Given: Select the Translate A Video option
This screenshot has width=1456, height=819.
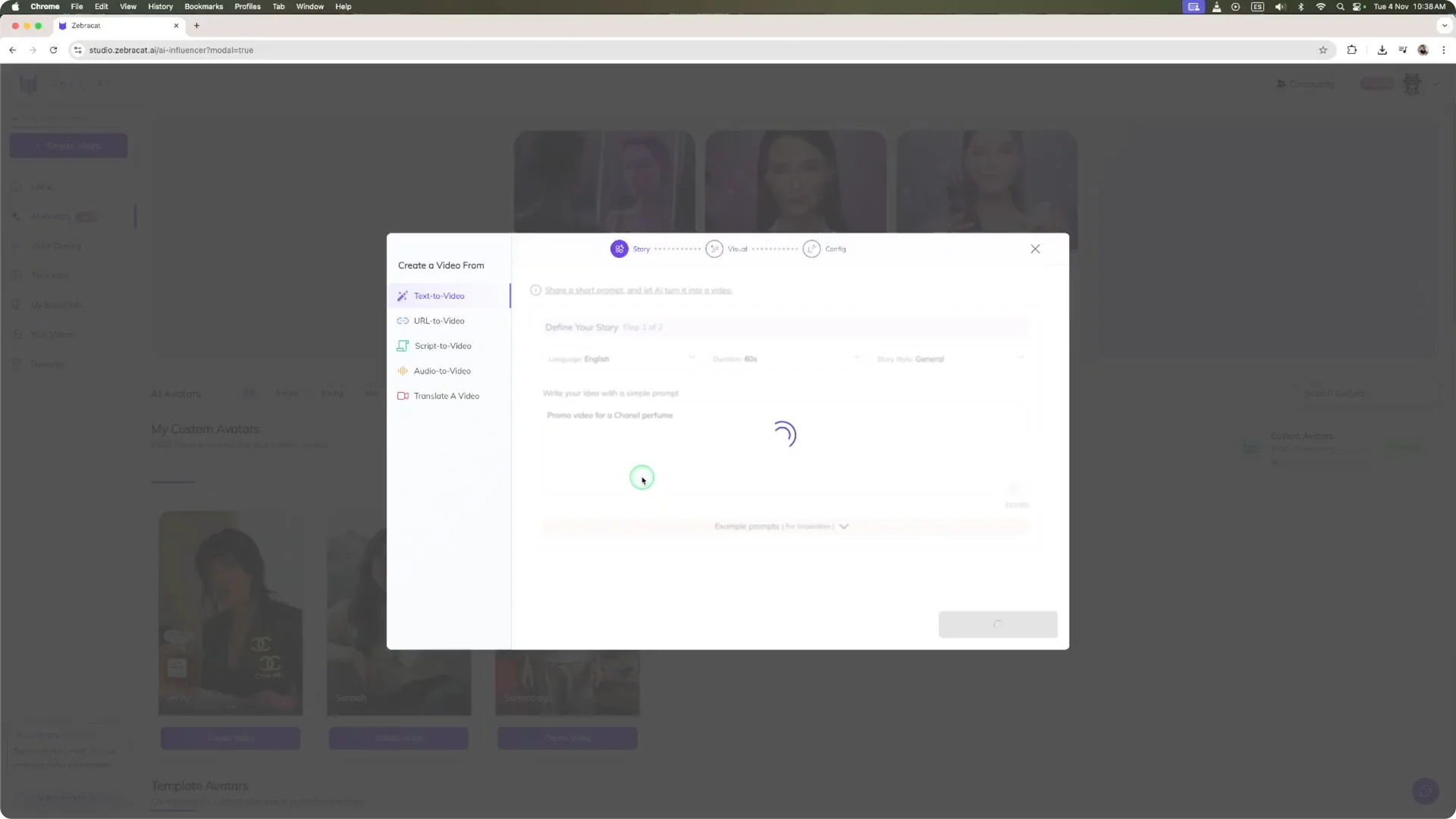Looking at the screenshot, I should click(x=446, y=396).
